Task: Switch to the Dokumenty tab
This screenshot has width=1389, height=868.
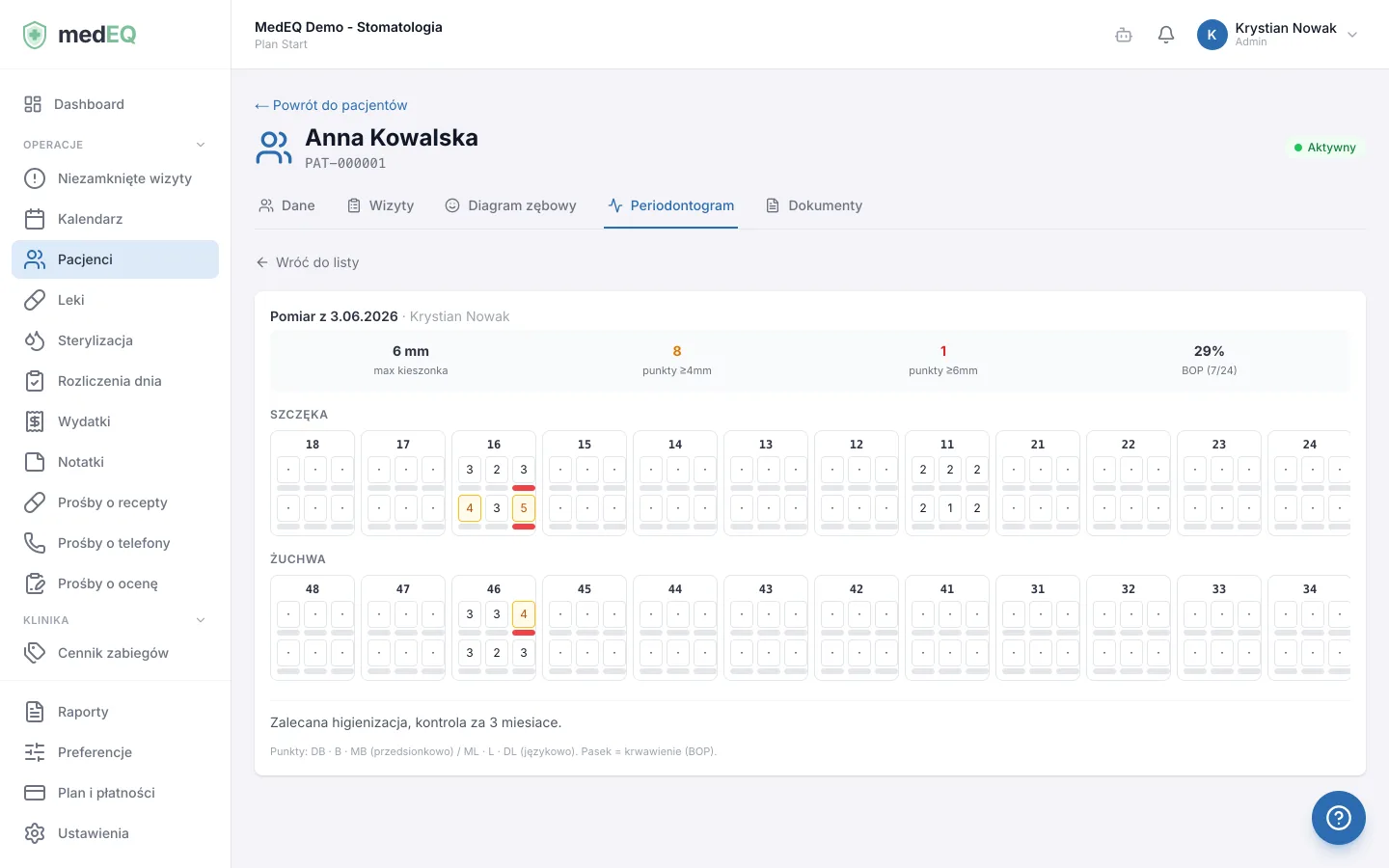Action: [814, 205]
